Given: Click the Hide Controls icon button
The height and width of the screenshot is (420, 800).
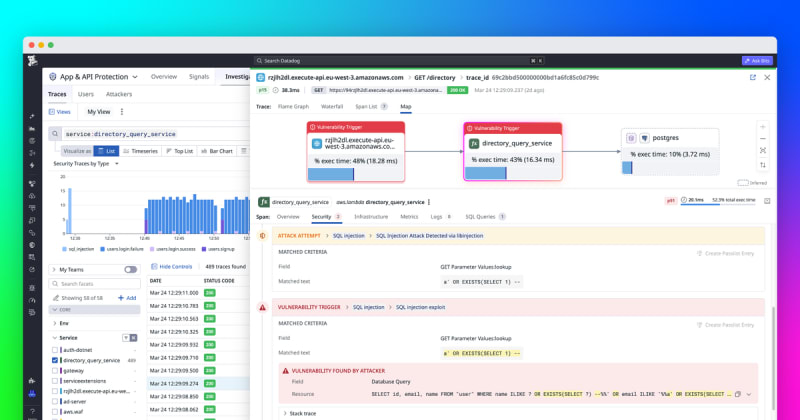Looking at the screenshot, I should click(x=153, y=267).
